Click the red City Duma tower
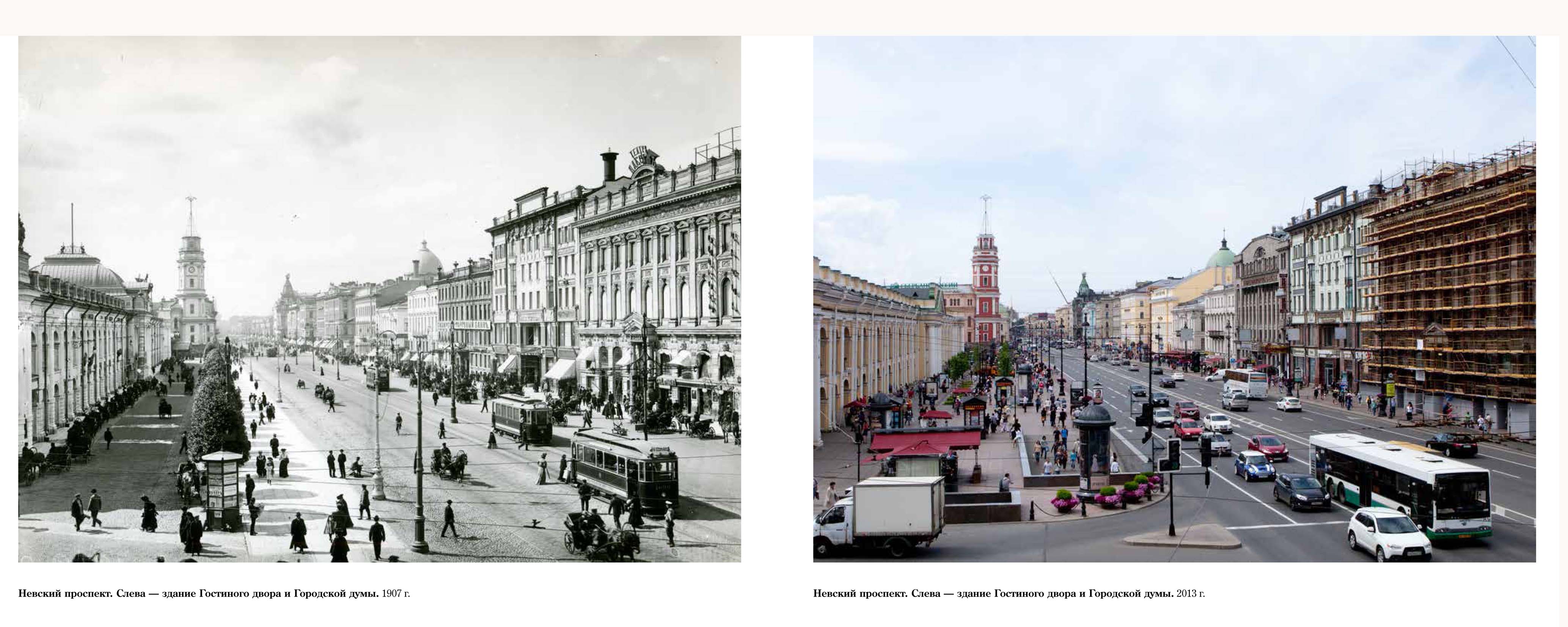Screen dimensions: 1568x627 pos(985,286)
